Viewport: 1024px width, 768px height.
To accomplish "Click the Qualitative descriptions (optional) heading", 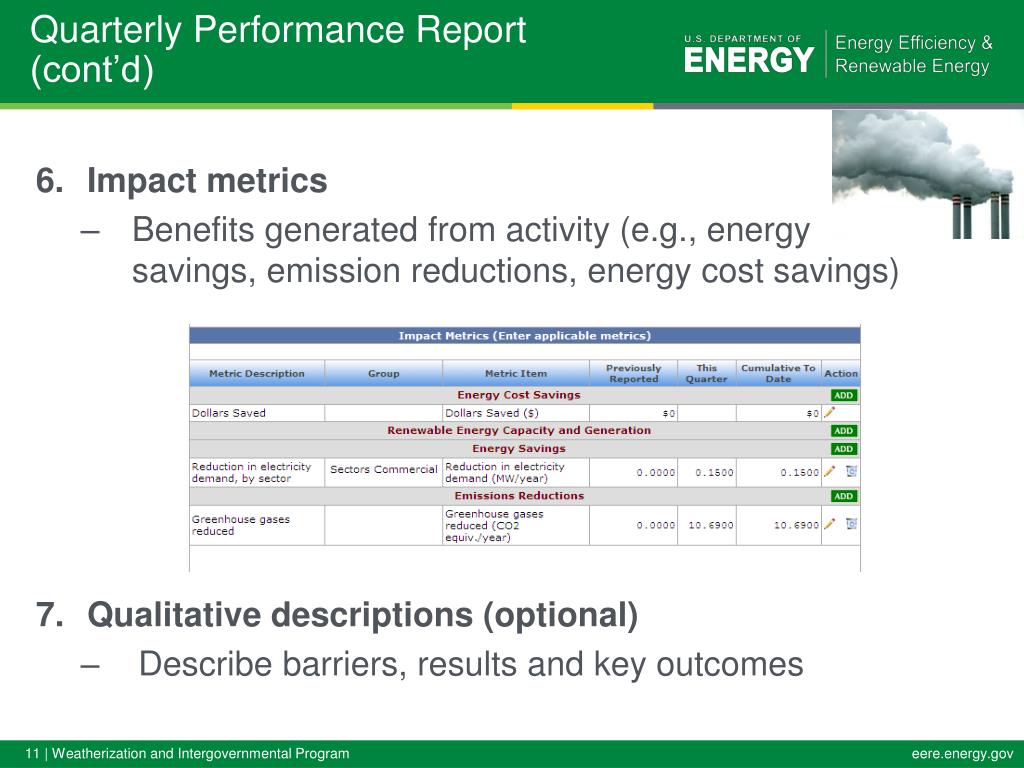I will click(x=362, y=615).
